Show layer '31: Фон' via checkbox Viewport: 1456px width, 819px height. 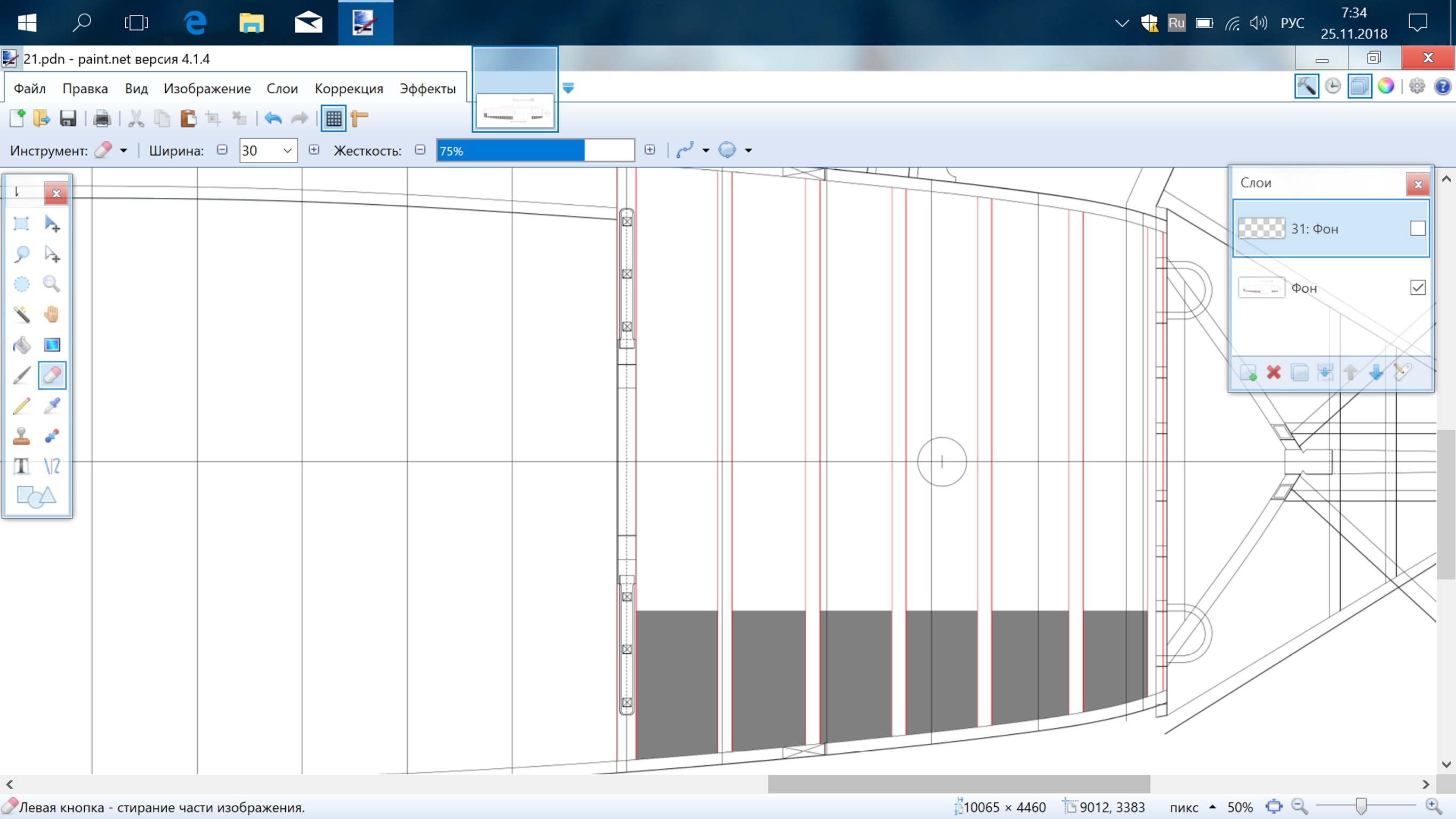tap(1418, 229)
